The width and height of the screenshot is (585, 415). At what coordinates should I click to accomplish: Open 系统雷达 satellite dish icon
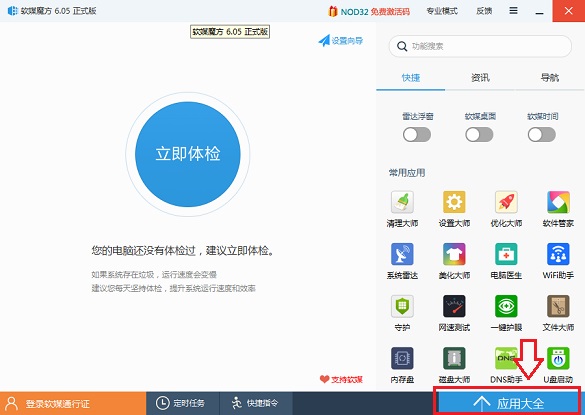coord(402,254)
